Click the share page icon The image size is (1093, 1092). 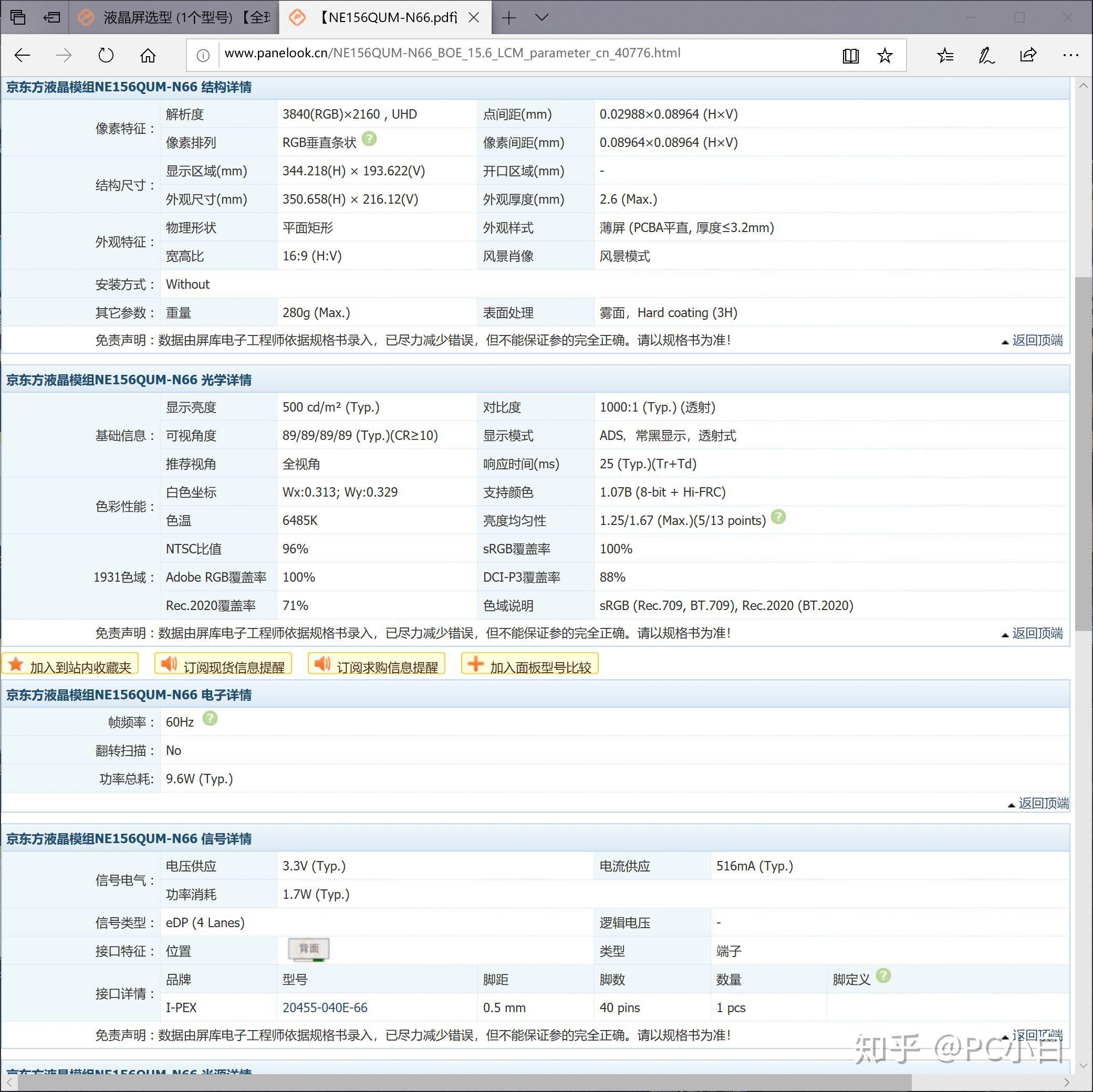click(x=1028, y=56)
